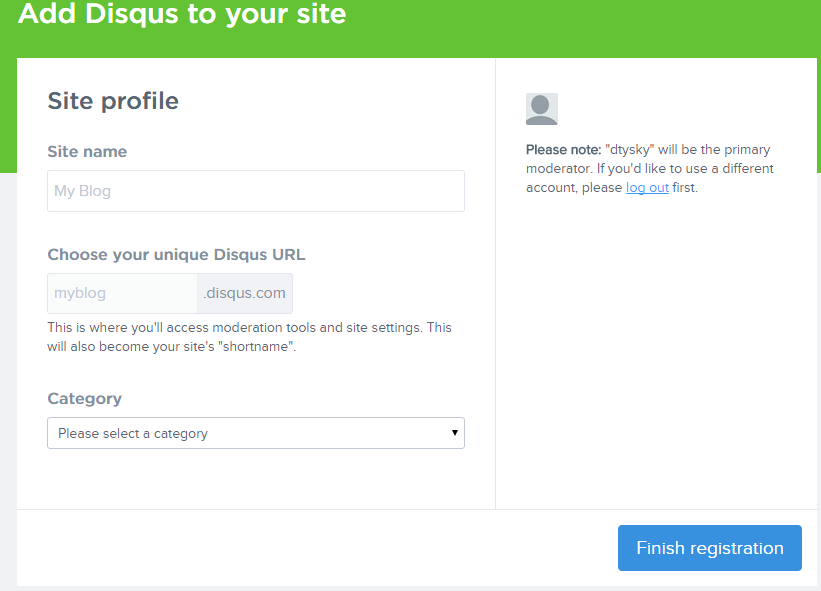This screenshot has width=821, height=591.
Task: Click the Add Disqus to your site title
Action: (x=182, y=14)
